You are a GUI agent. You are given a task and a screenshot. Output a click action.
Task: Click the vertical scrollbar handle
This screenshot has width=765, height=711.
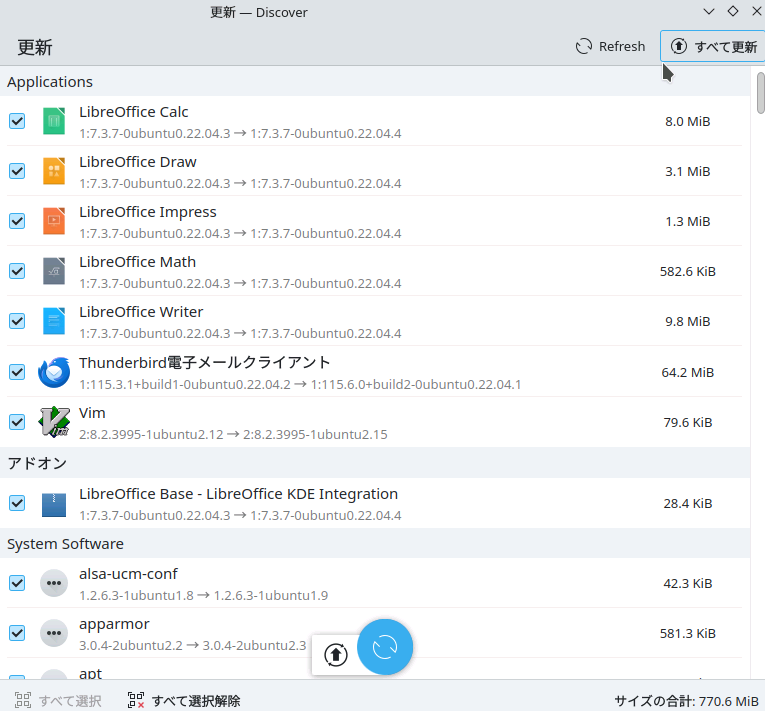pos(760,93)
